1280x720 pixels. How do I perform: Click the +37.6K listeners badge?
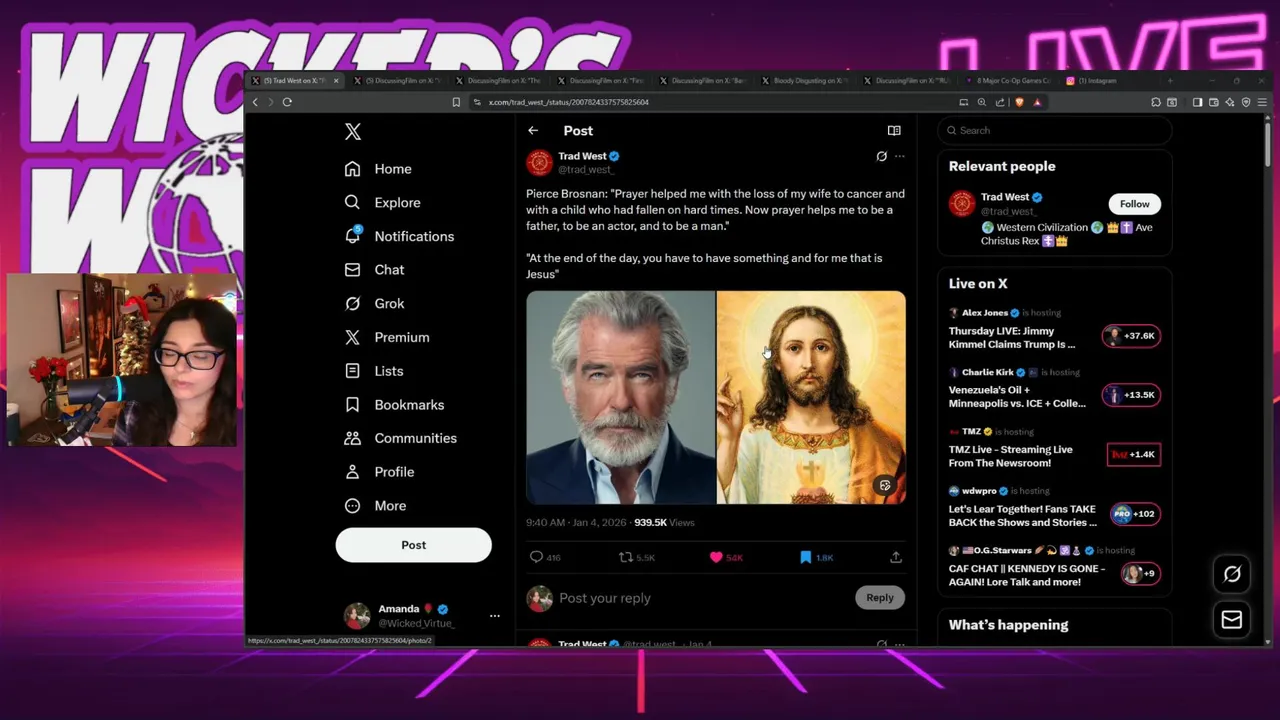tap(1131, 336)
